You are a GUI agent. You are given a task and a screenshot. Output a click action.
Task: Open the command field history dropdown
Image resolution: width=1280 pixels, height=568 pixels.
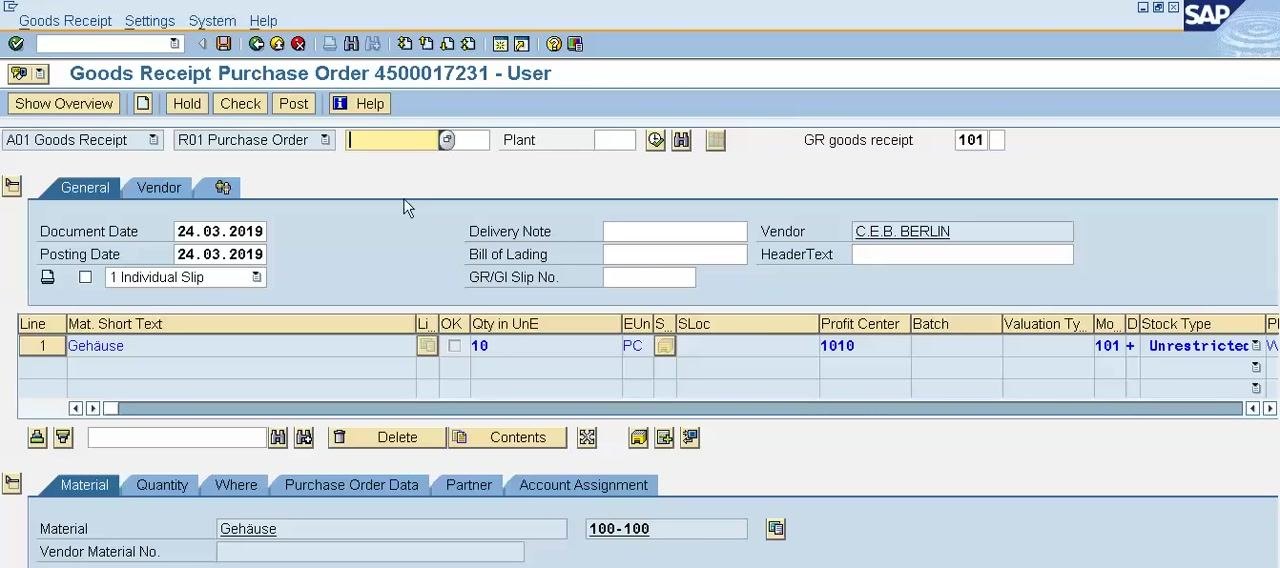175,44
